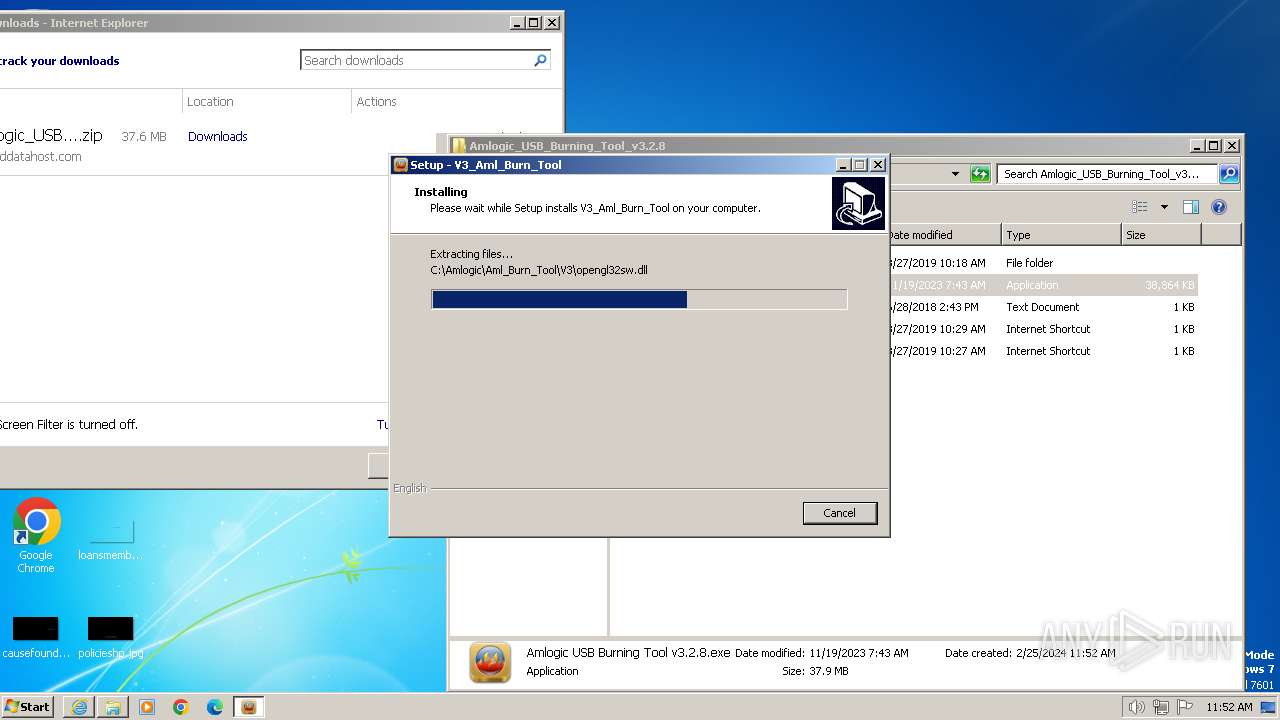Select Internet Shortcut modified 10:29 AM
1280x720 pixels.
(x=1043, y=329)
